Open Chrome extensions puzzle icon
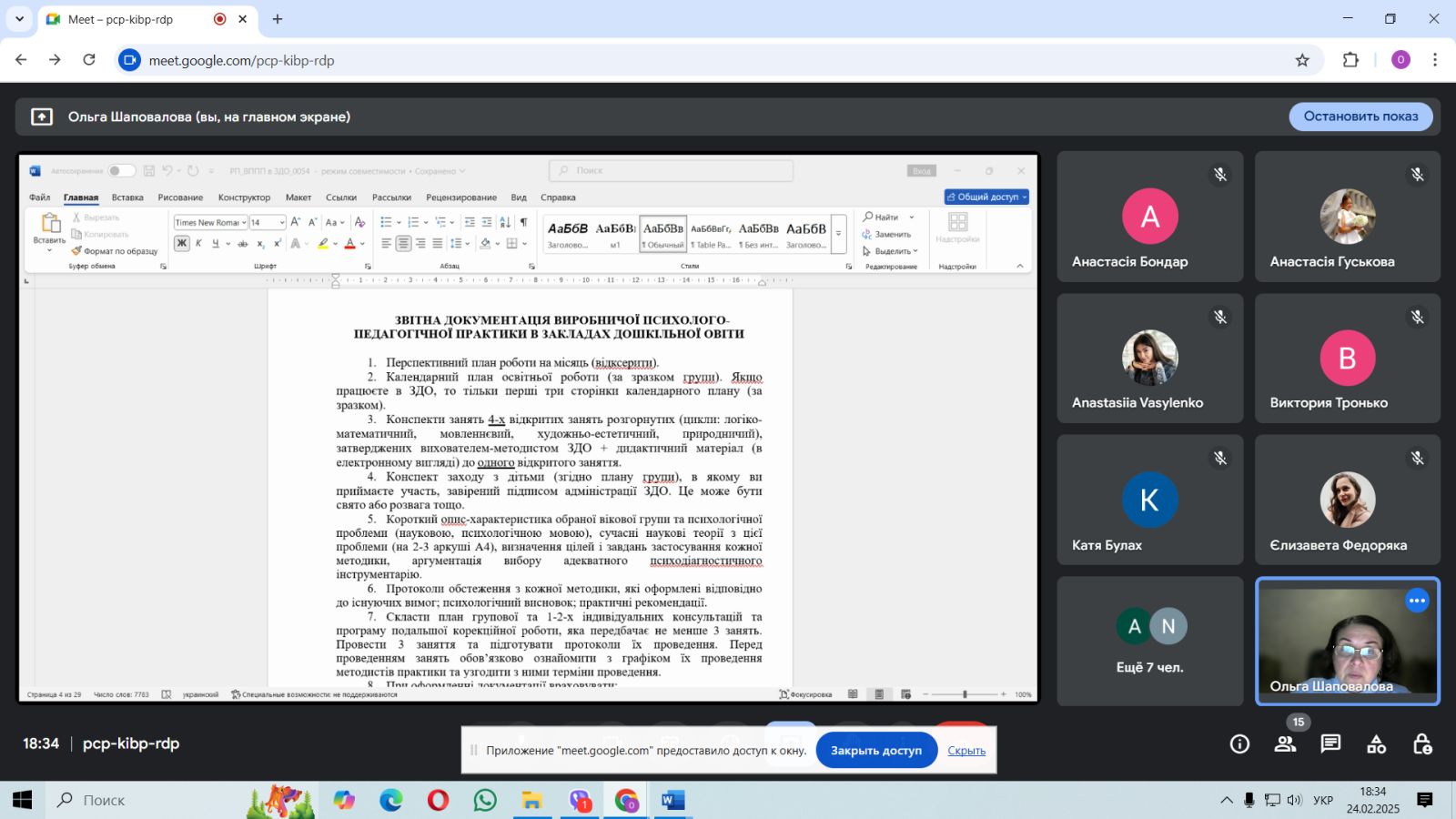 [1350, 60]
